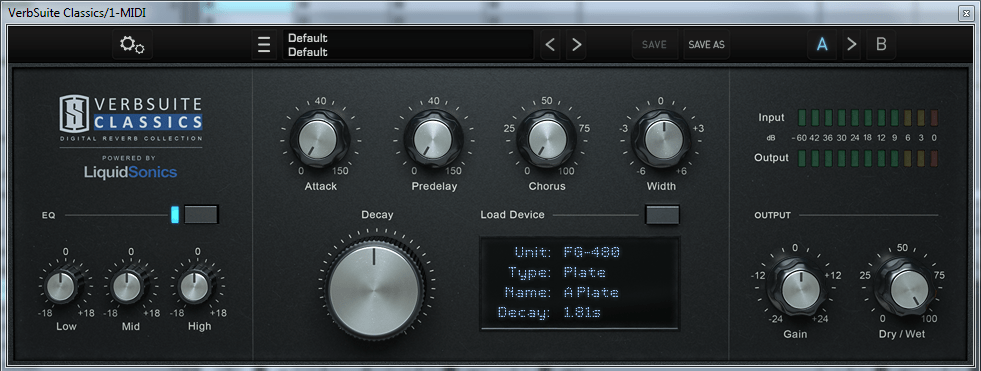This screenshot has width=981, height=371.
Task: Click the Unit: FG-480 display line
Action: (x=567, y=252)
